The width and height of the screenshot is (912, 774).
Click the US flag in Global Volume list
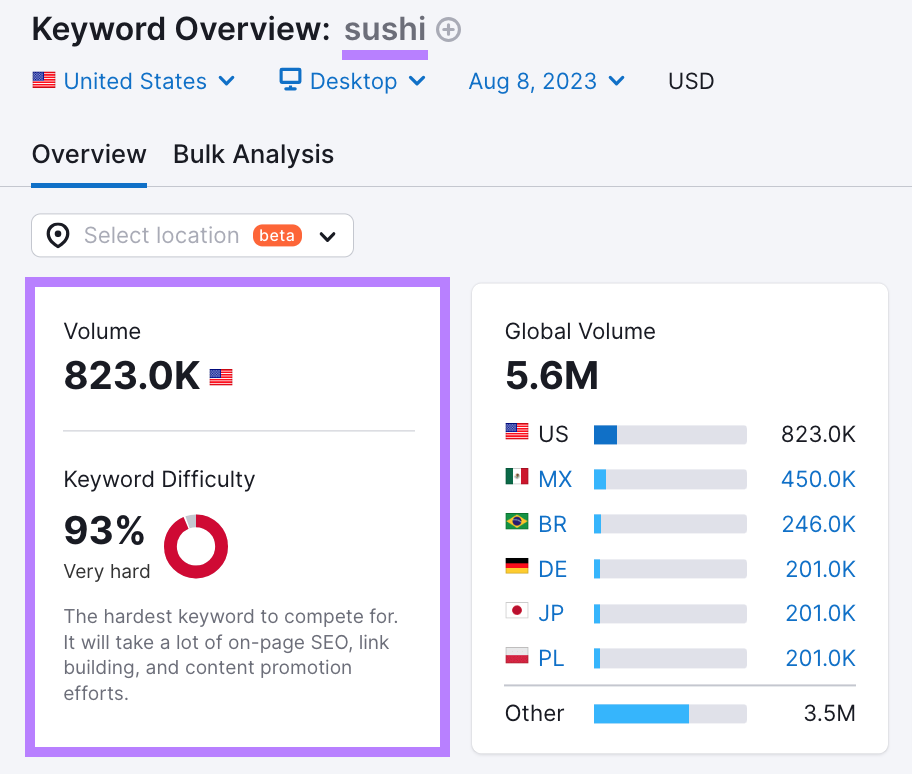516,431
